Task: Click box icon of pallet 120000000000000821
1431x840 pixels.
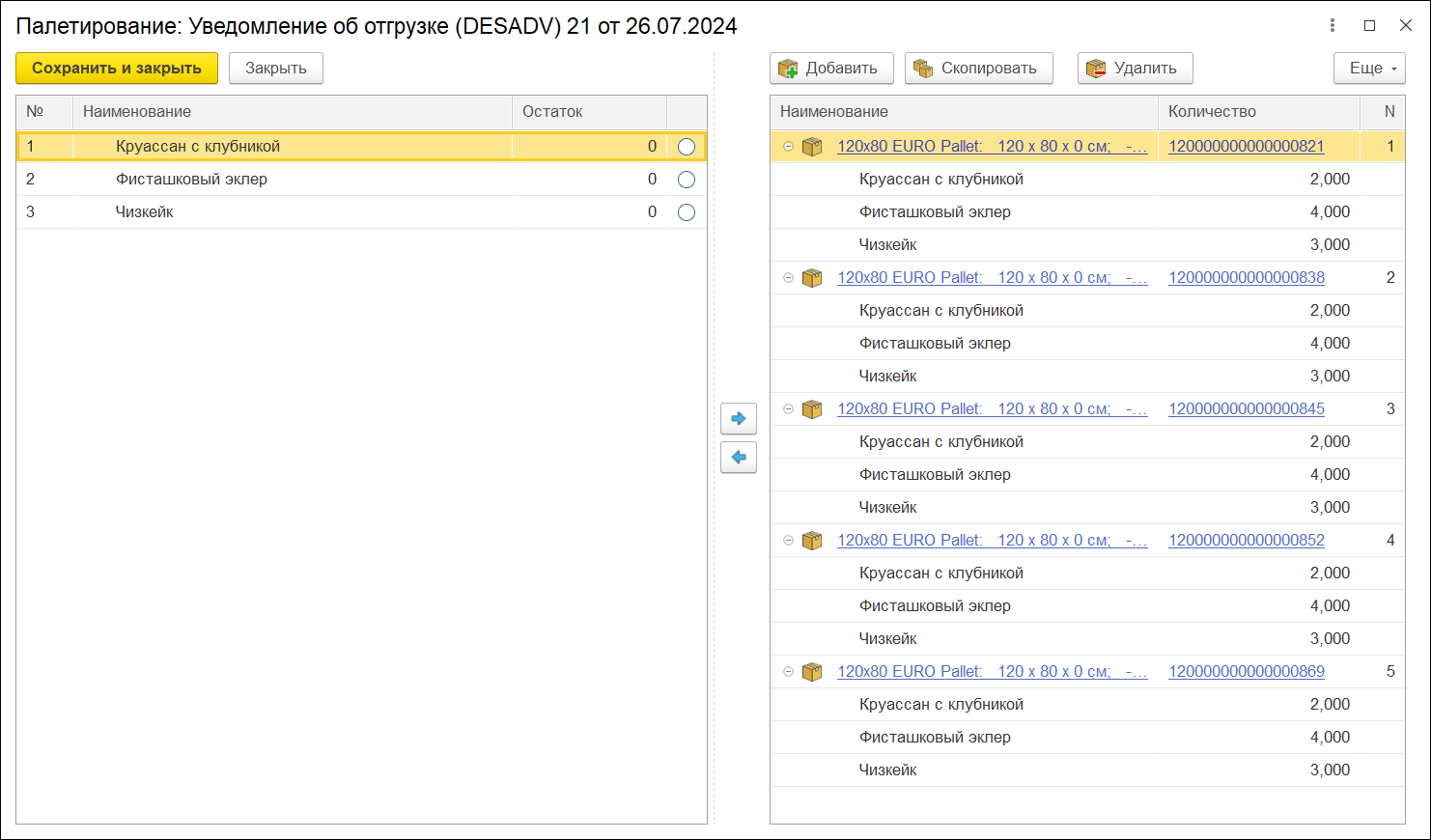Action: tap(812, 147)
